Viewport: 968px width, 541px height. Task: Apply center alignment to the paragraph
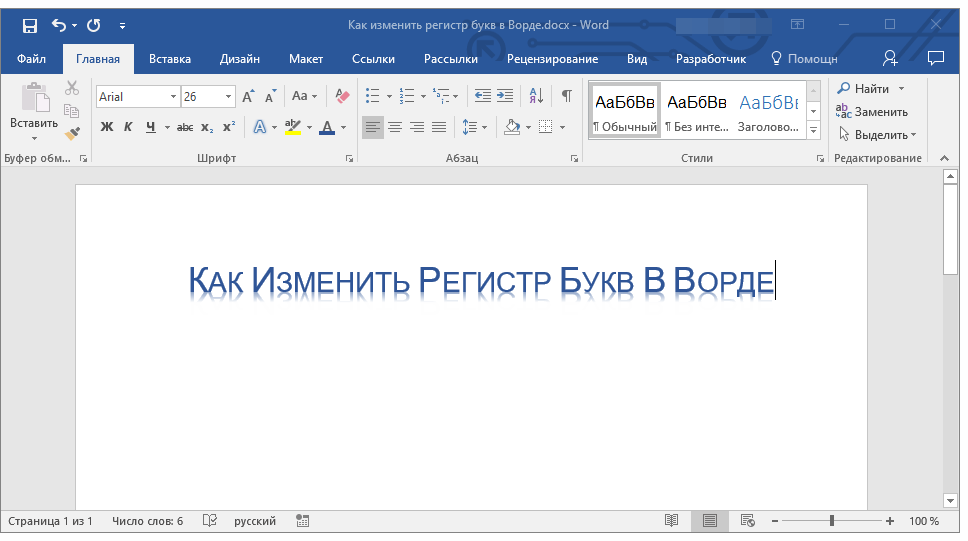395,127
